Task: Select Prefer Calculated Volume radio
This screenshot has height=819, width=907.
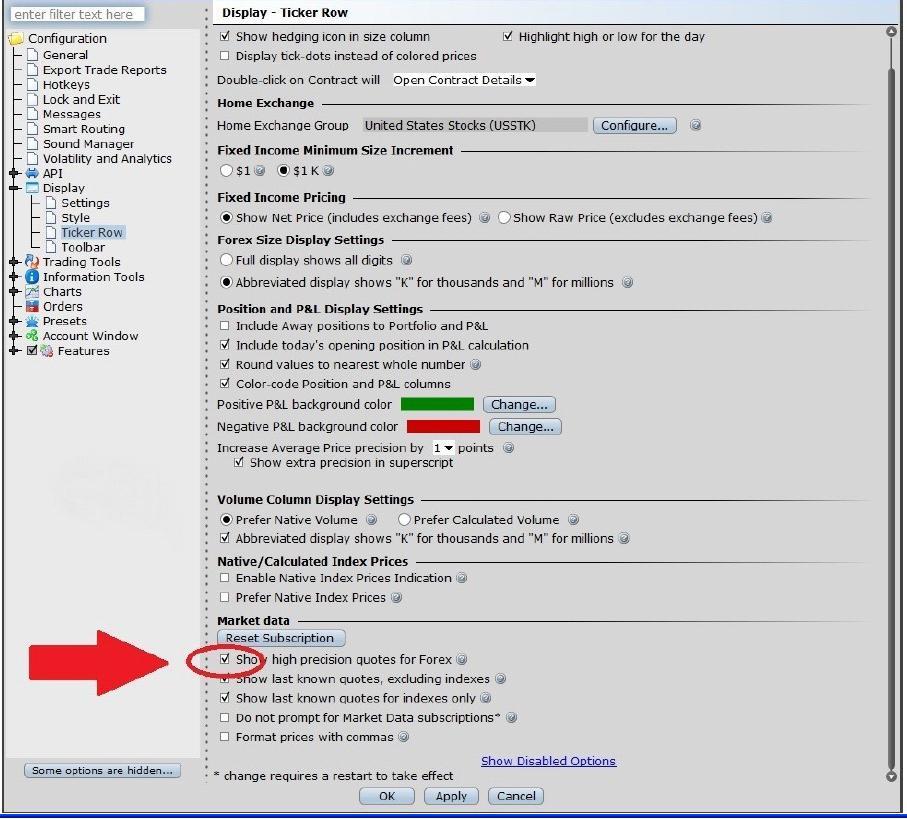Action: 404,520
